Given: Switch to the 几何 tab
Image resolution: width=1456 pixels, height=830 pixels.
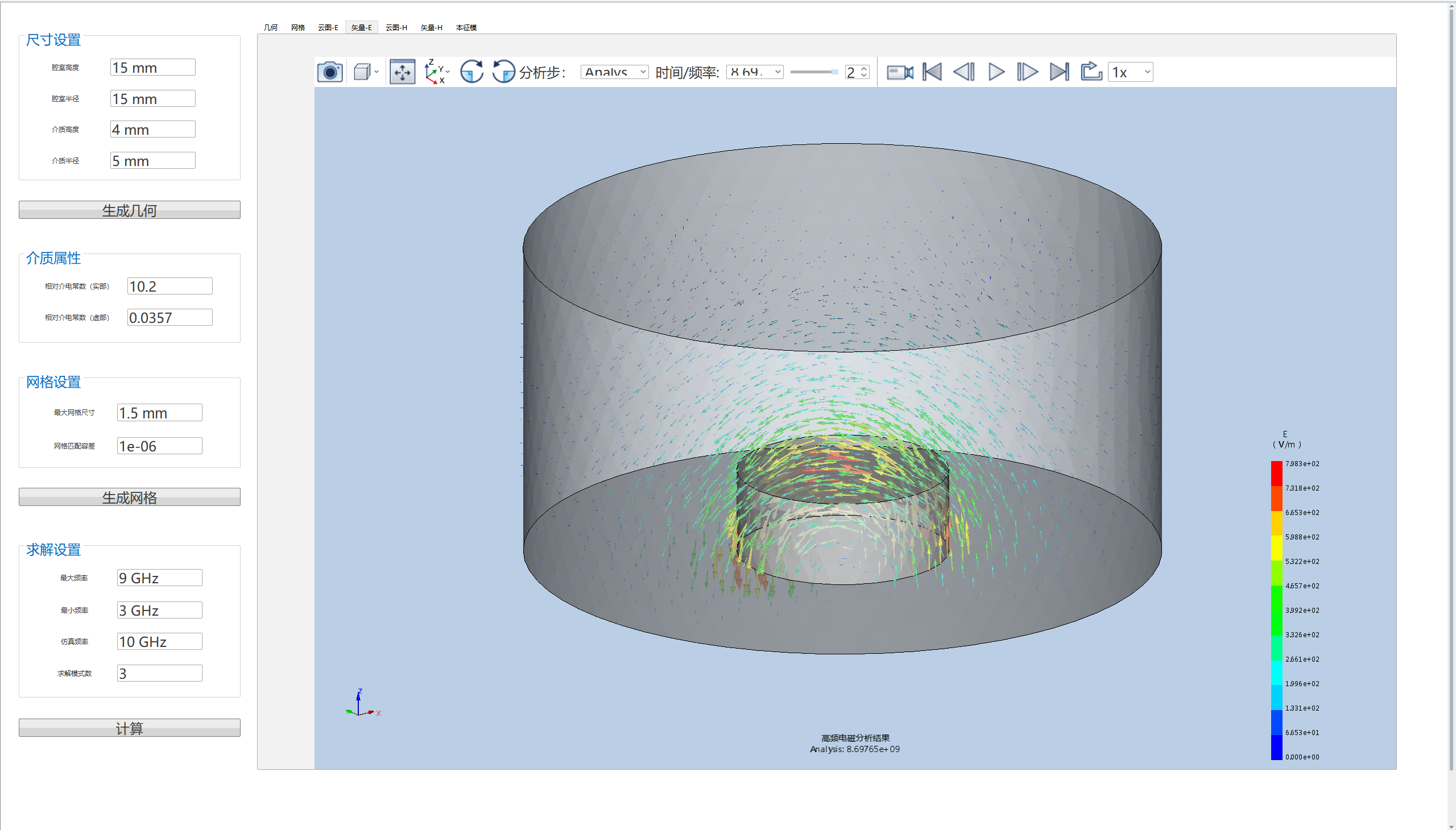Looking at the screenshot, I should pyautogui.click(x=271, y=27).
